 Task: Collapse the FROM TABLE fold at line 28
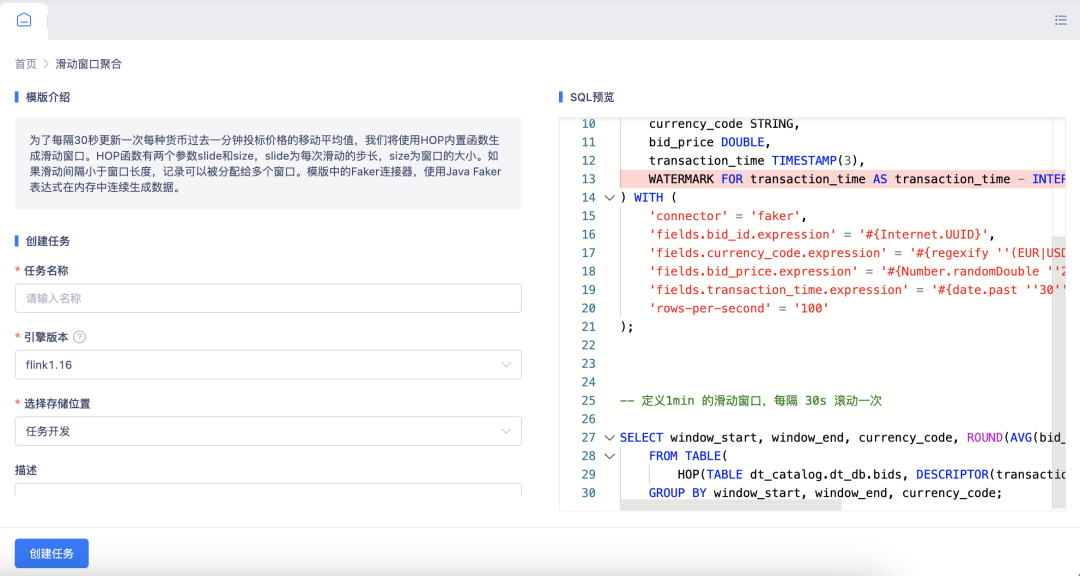(x=609, y=456)
